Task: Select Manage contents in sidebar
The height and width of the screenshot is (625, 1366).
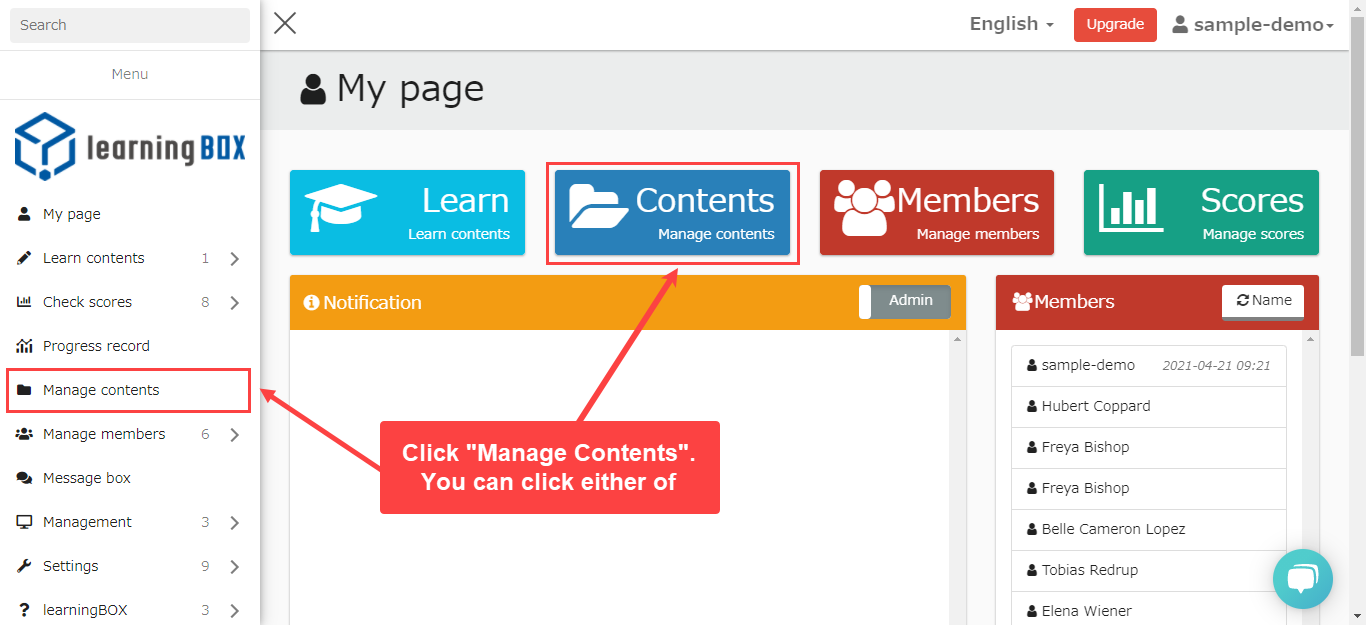Action: pyautogui.click(x=101, y=390)
